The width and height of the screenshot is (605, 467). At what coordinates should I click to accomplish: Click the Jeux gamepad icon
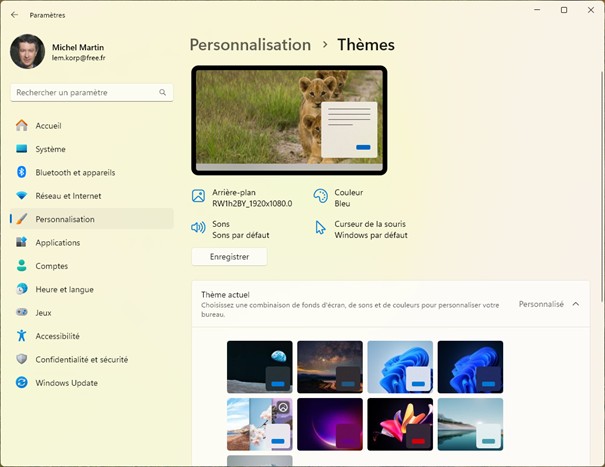(22, 312)
